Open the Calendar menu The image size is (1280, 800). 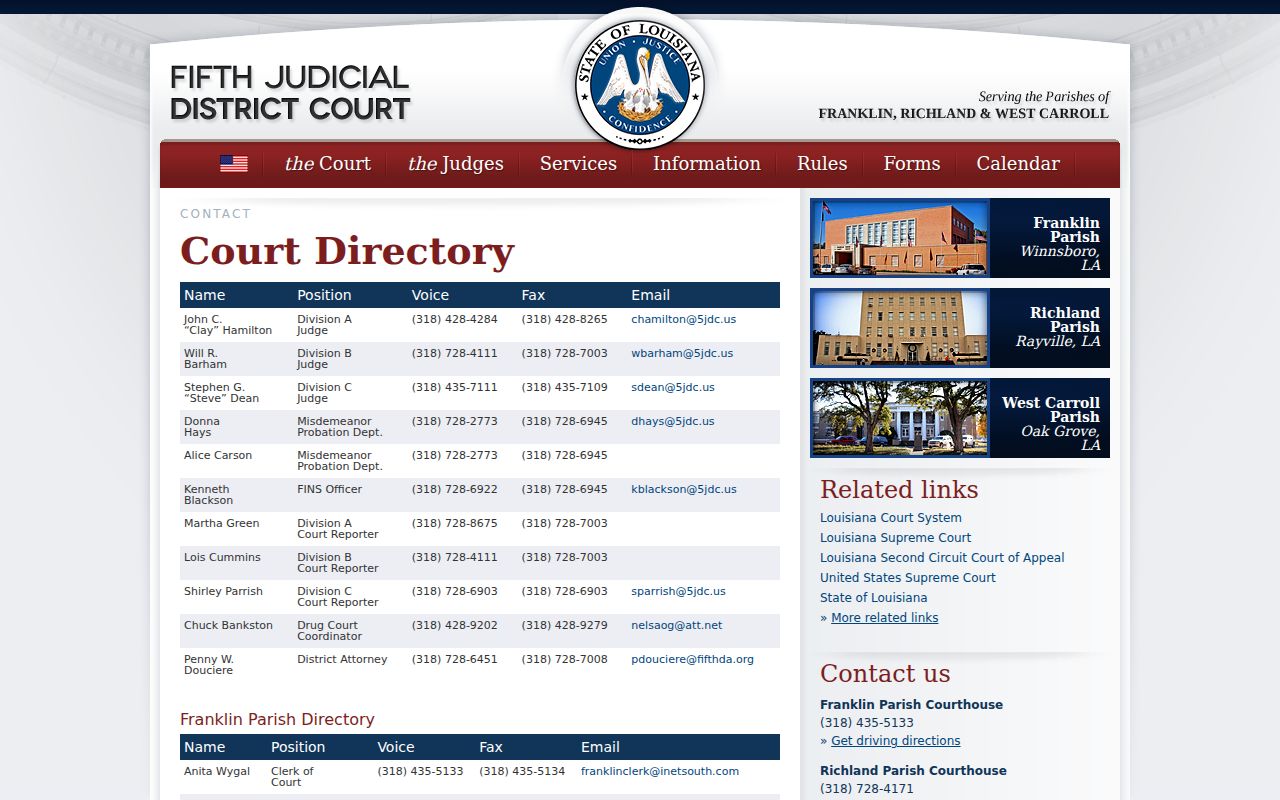coord(1018,164)
